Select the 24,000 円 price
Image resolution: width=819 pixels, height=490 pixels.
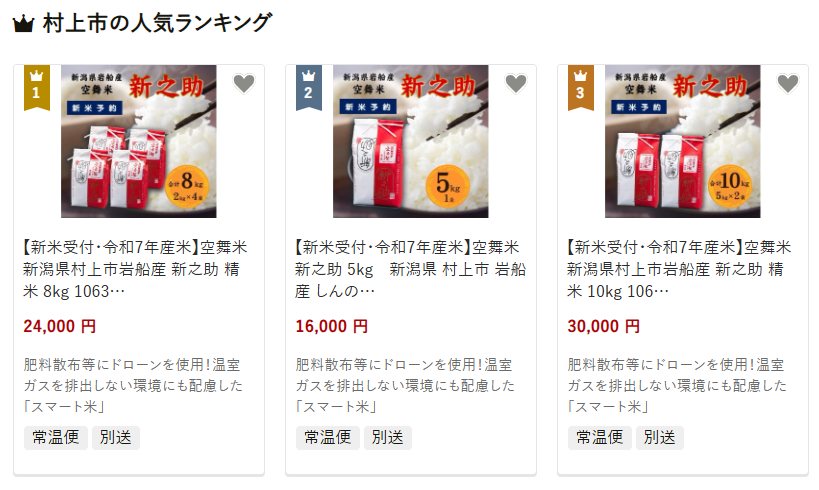[60, 326]
